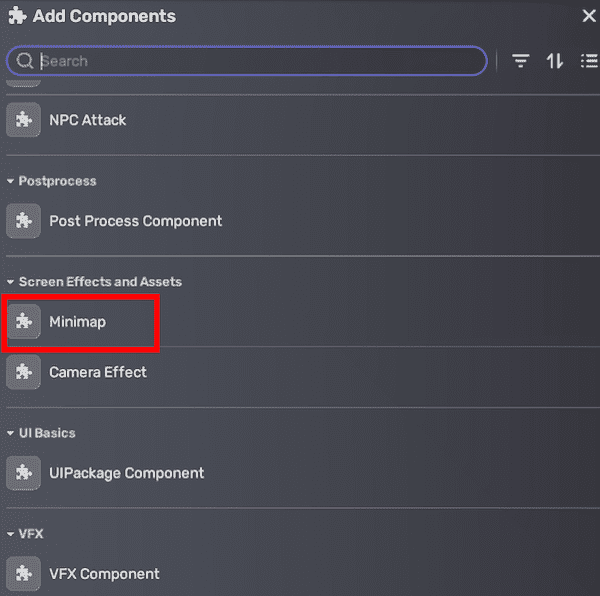The image size is (600, 596).
Task: Select the Minimap component
Action: (77, 322)
